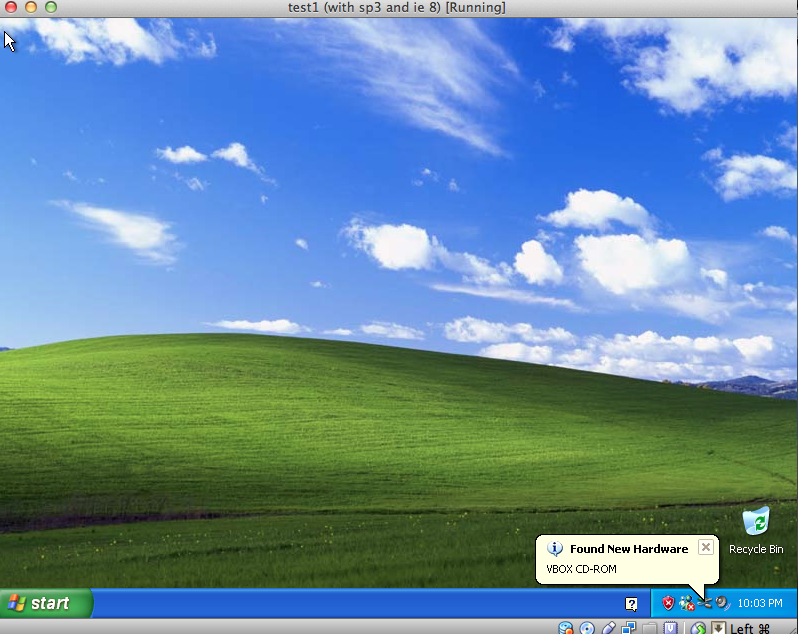The height and width of the screenshot is (634, 798).
Task: Open VirtualBox USB devices indicator
Action: point(608,628)
